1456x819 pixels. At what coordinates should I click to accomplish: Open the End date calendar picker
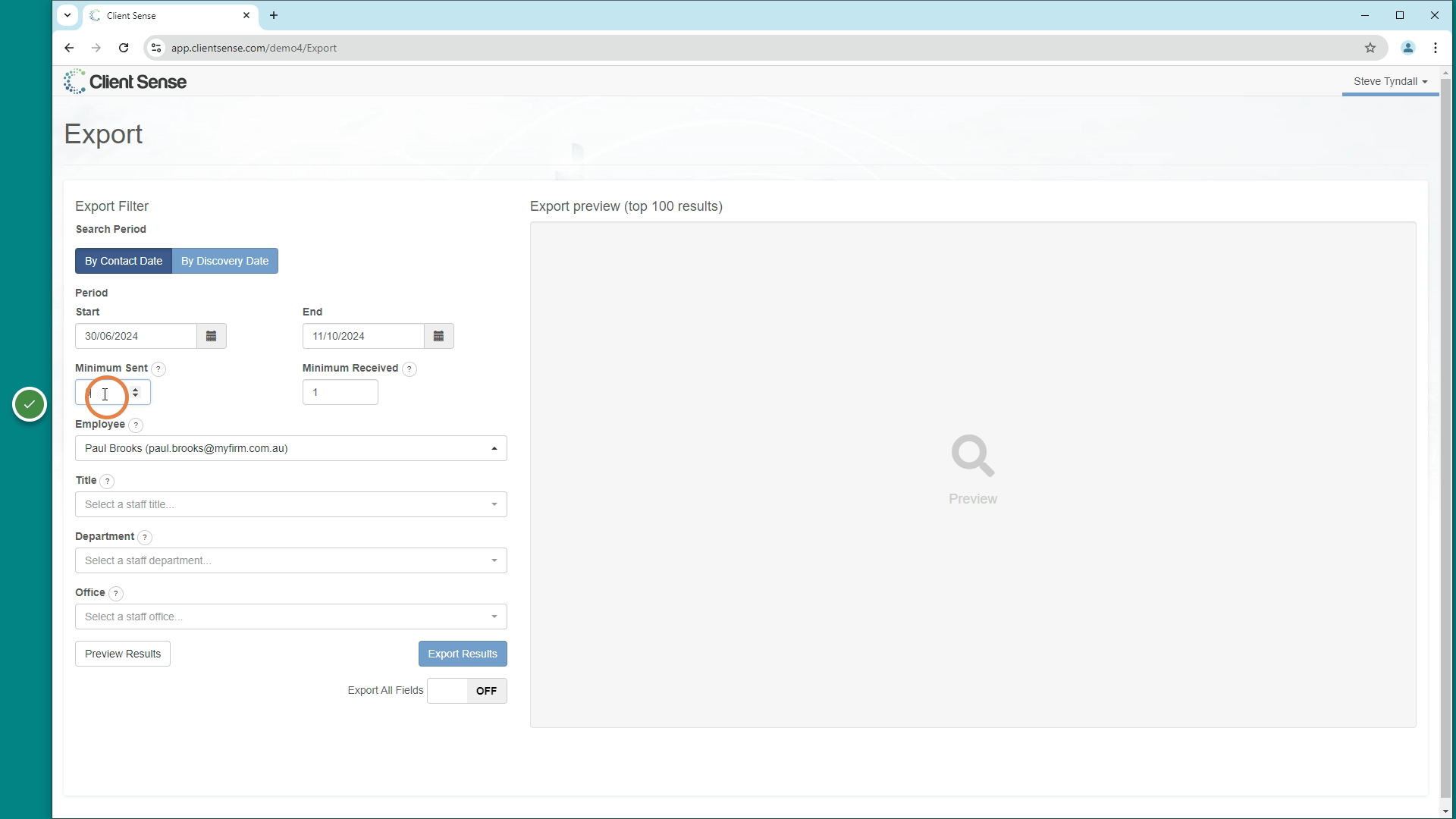tap(439, 336)
